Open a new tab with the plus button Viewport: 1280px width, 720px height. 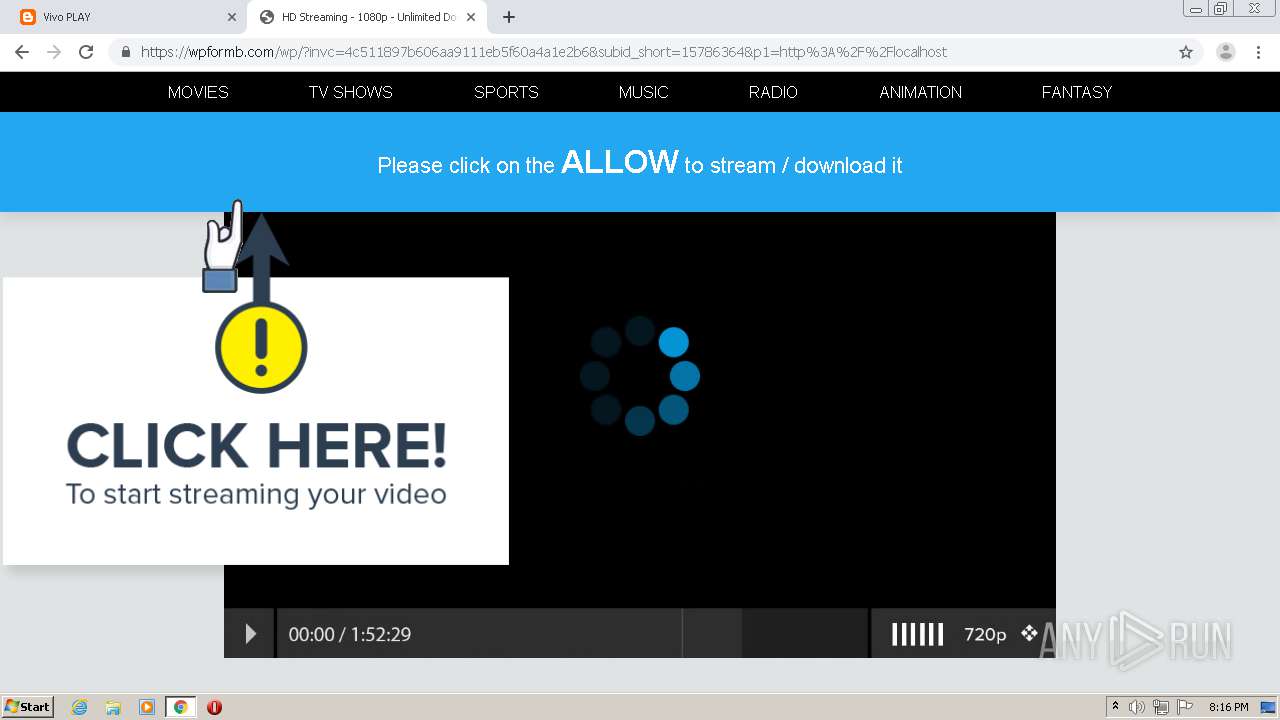click(509, 17)
